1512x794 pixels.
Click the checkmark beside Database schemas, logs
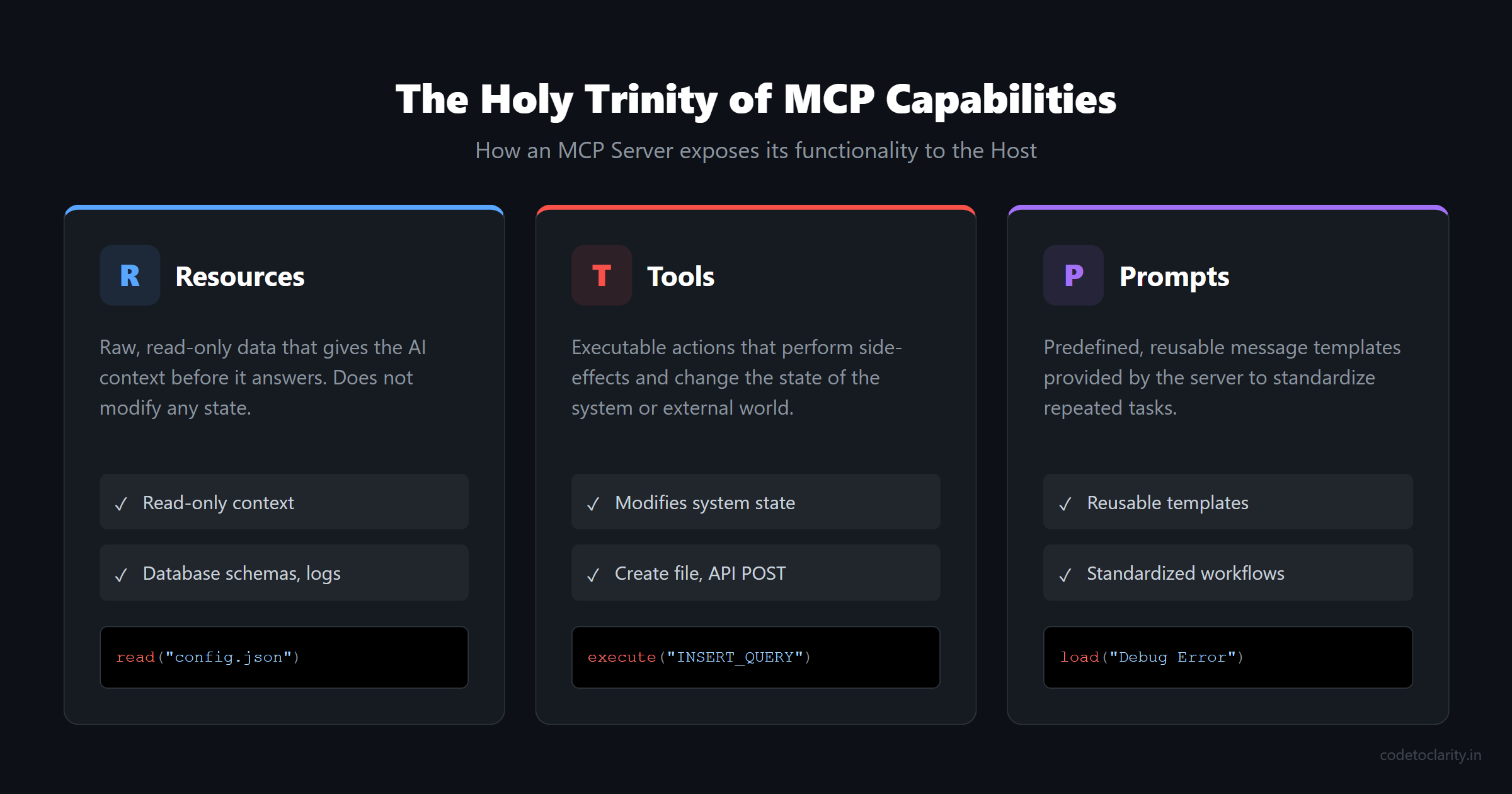pos(121,574)
